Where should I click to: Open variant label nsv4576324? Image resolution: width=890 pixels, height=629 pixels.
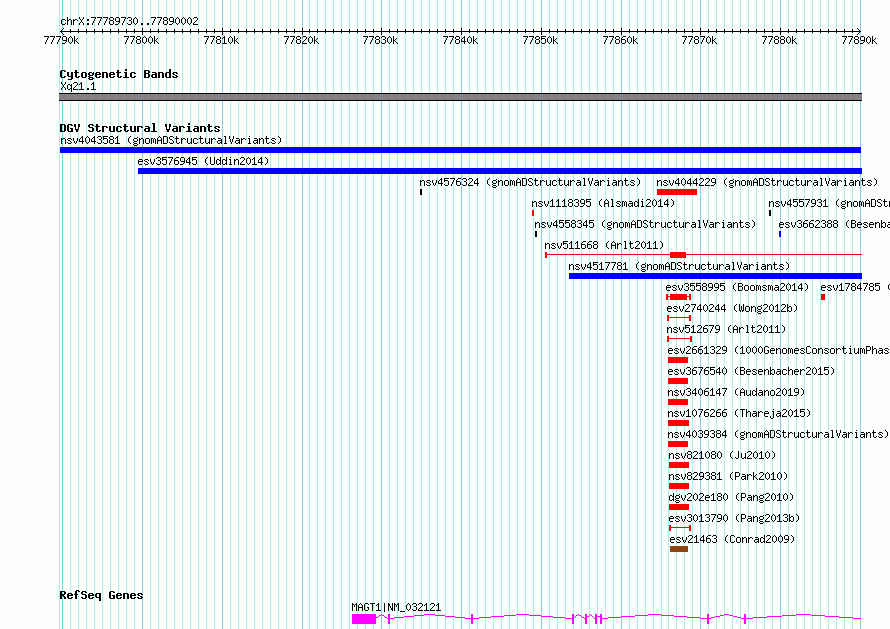530,182
